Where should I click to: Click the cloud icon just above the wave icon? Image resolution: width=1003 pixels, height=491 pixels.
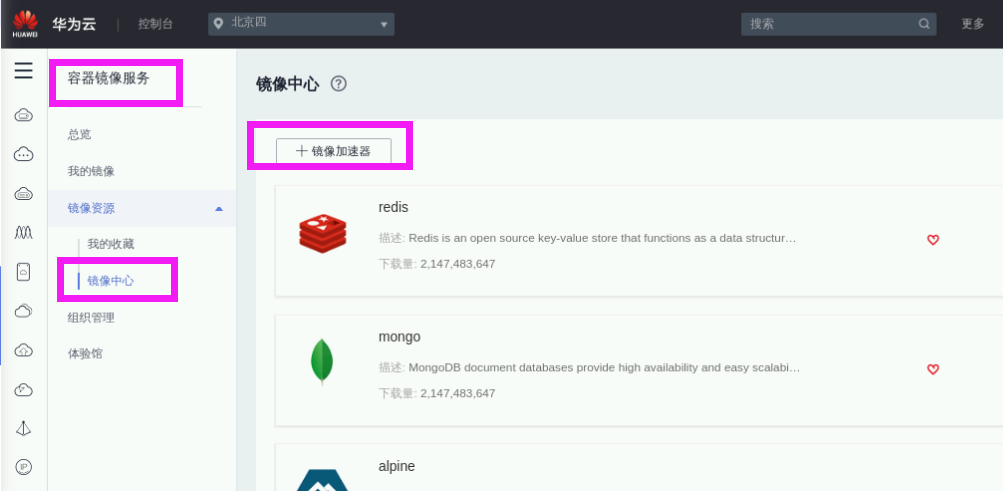coord(24,193)
